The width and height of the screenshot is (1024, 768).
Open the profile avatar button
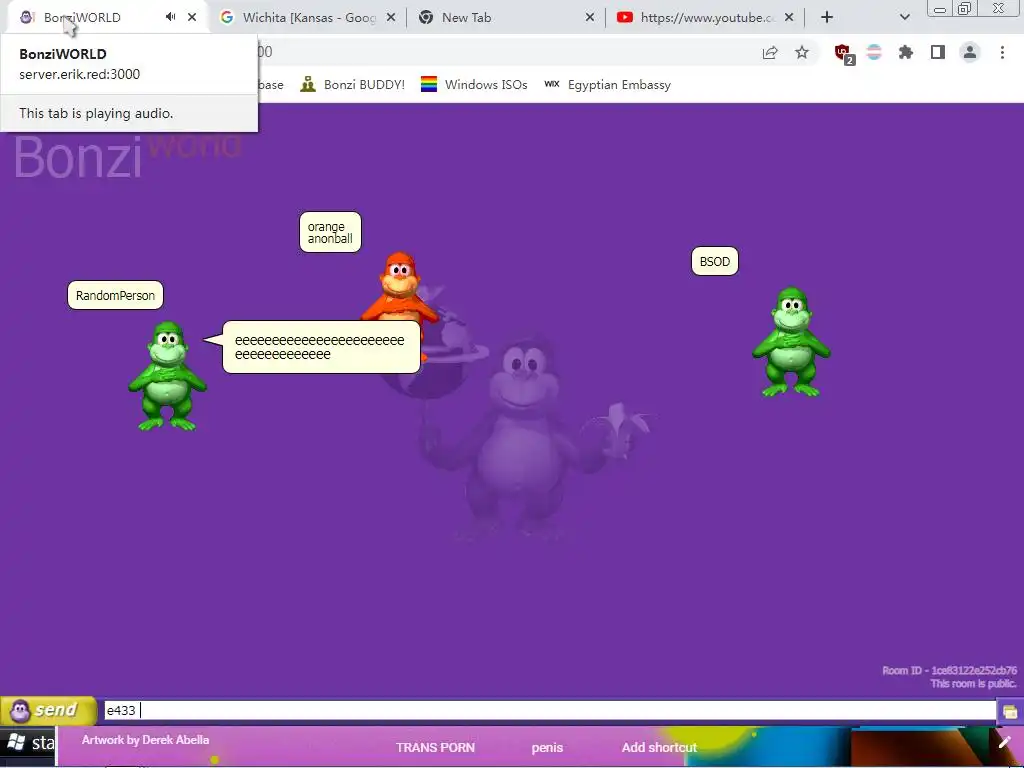click(x=970, y=52)
